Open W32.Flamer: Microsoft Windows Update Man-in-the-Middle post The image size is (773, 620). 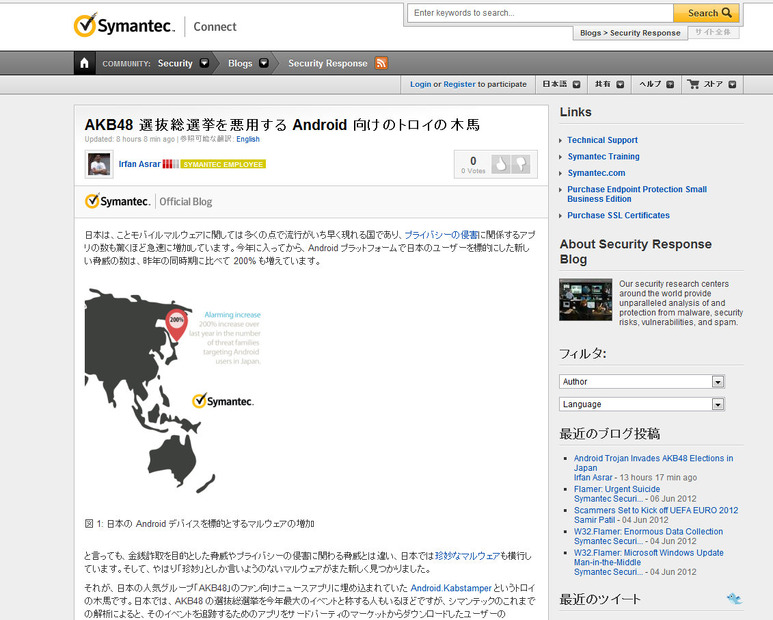tap(648, 557)
